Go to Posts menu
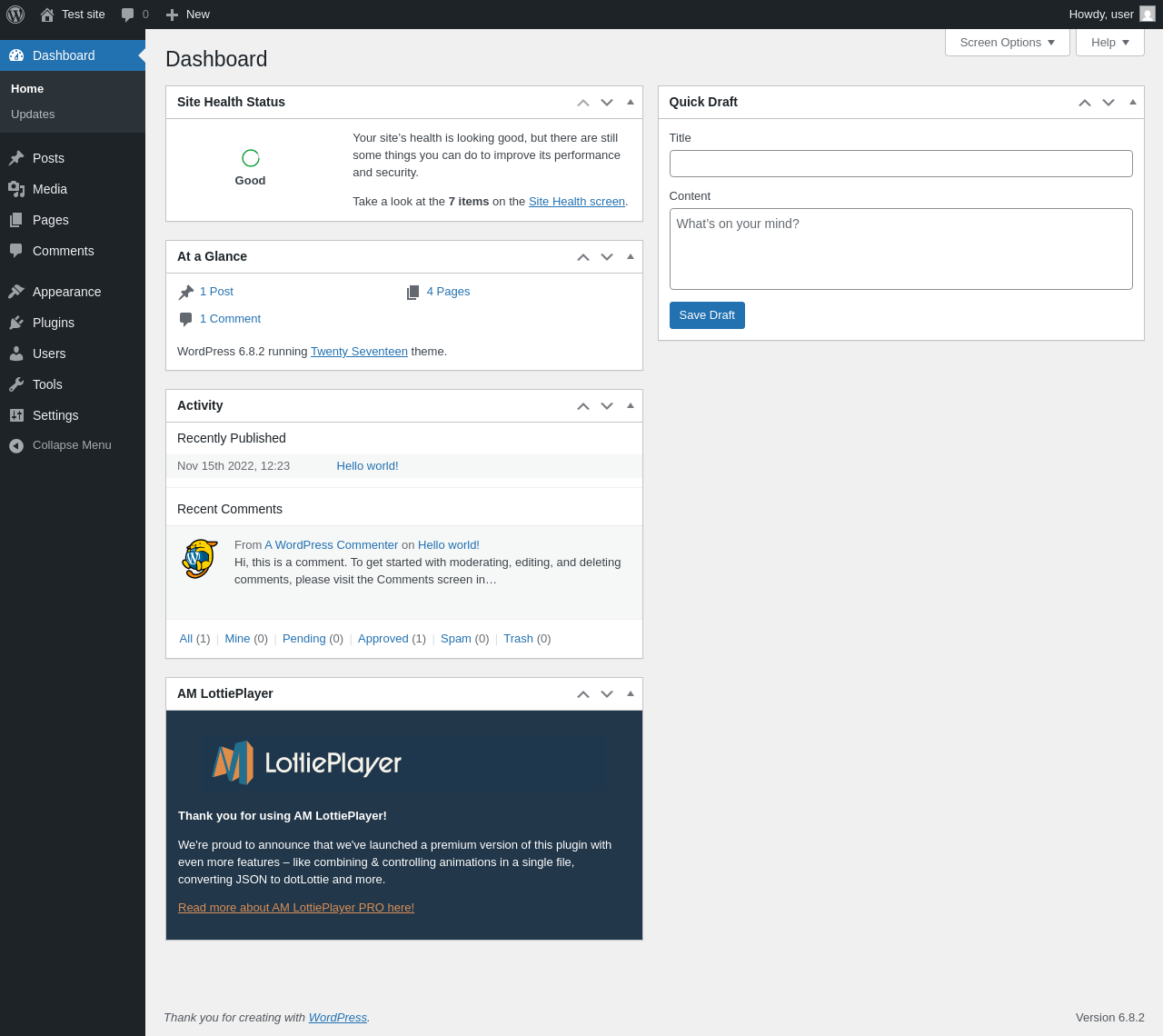Image resolution: width=1163 pixels, height=1036 pixels. (73, 158)
